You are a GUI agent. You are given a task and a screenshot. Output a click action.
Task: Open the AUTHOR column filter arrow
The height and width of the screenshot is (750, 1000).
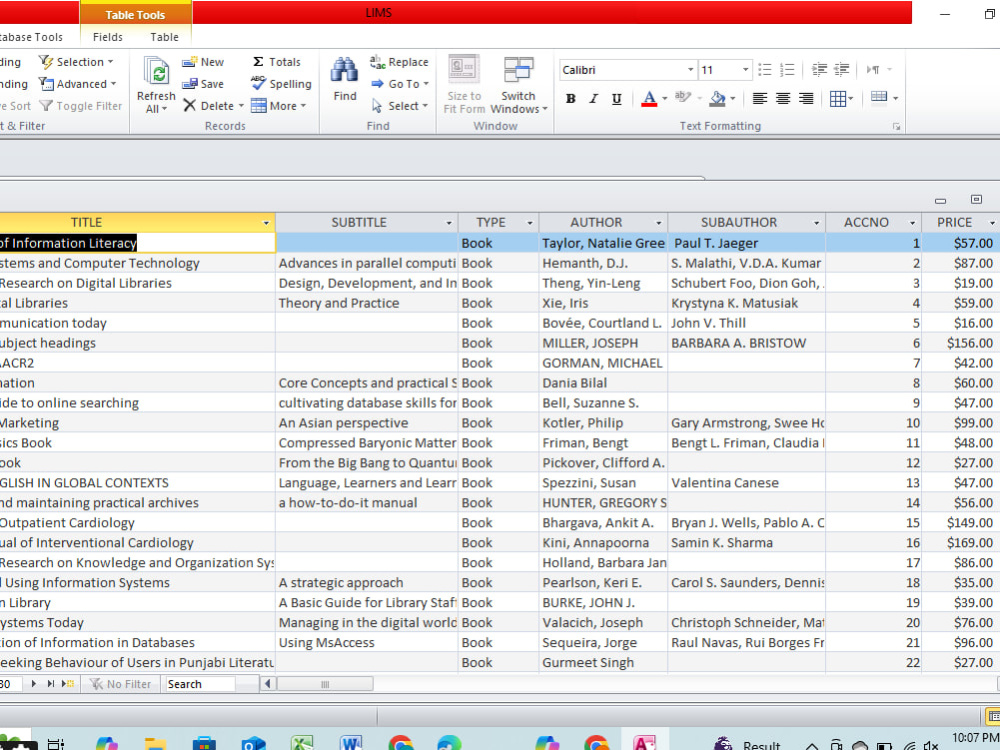[x=659, y=223]
